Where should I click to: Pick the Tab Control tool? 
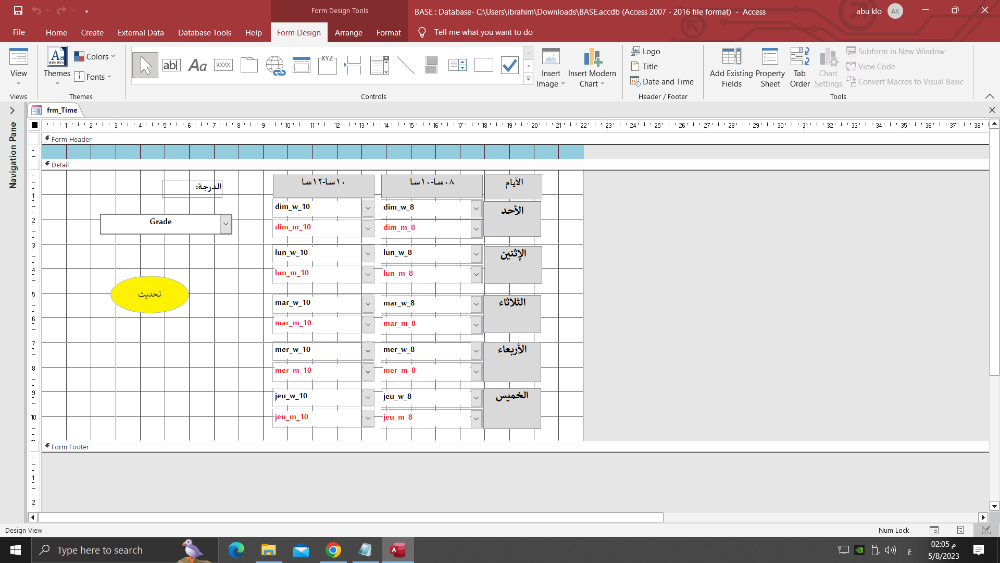(249, 65)
